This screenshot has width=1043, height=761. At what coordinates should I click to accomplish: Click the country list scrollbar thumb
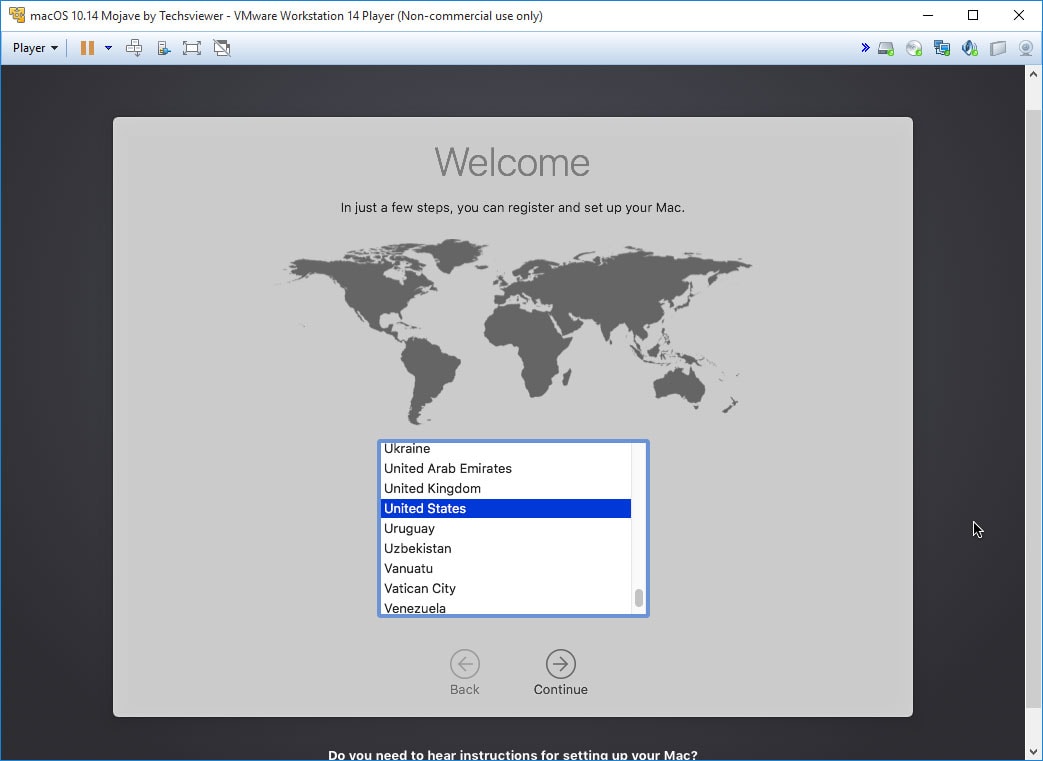(x=639, y=598)
